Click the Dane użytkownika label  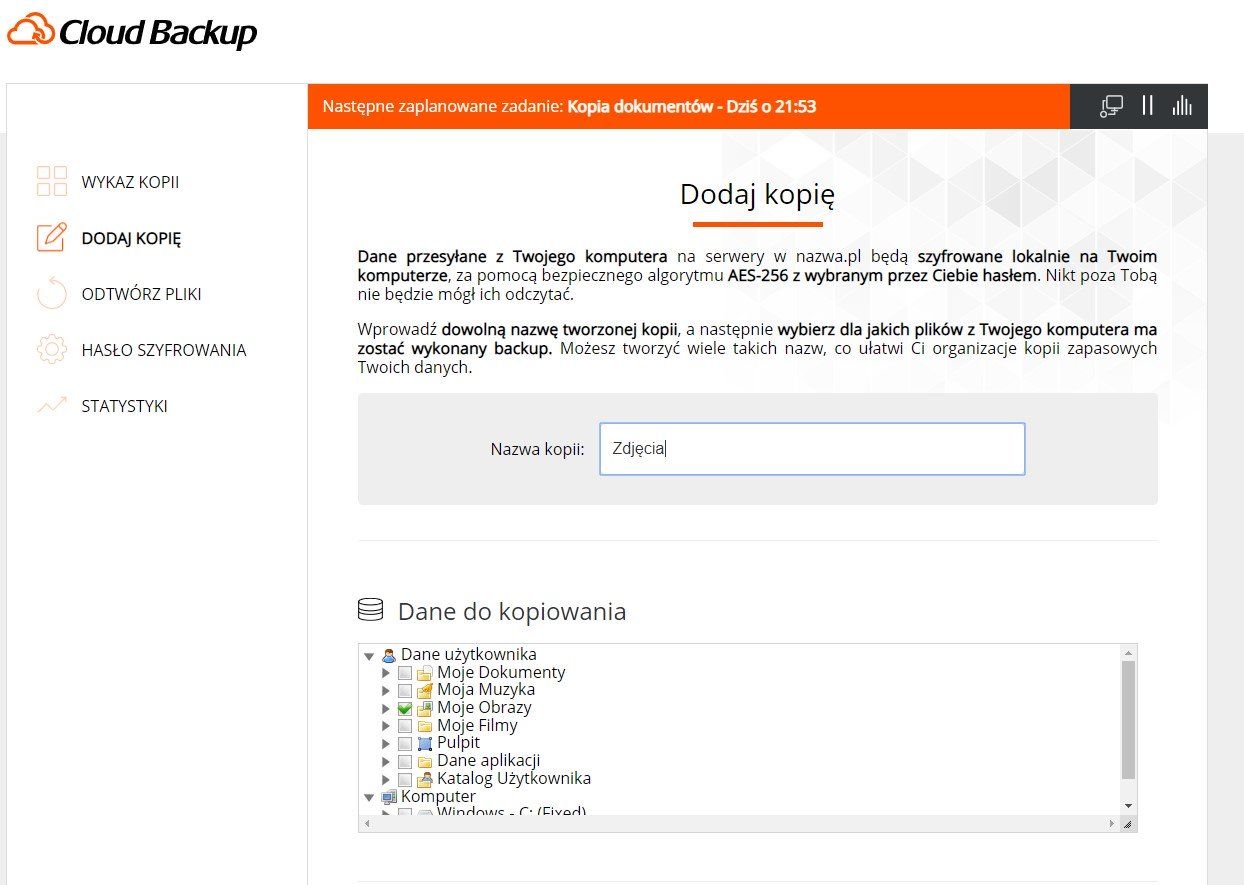point(469,655)
